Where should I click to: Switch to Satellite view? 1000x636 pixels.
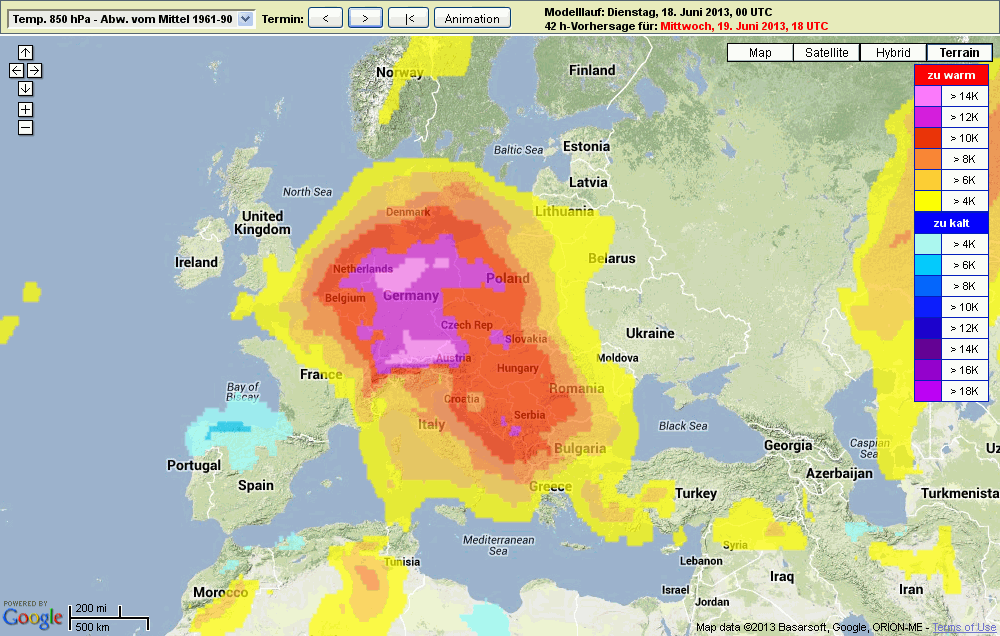coord(827,53)
